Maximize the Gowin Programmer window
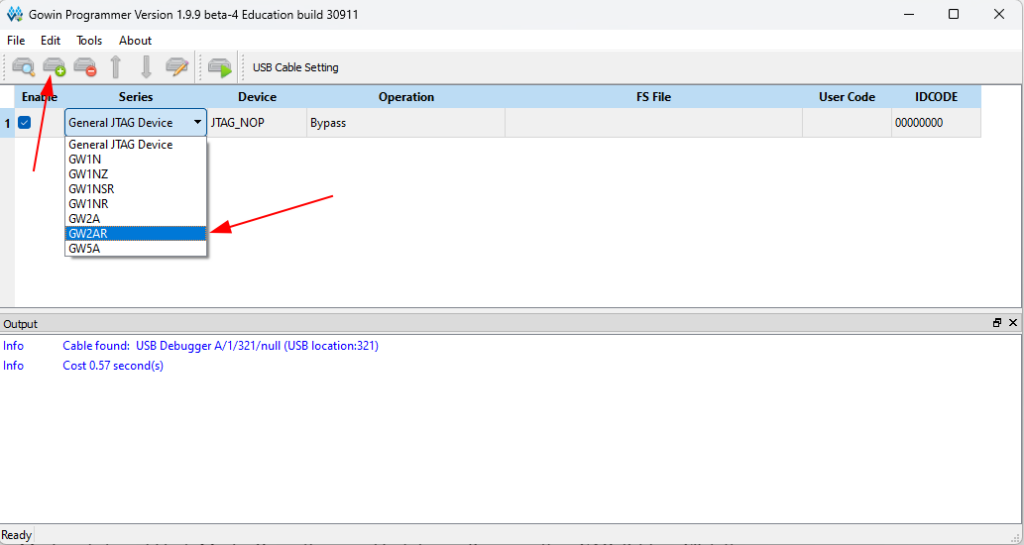 [x=953, y=14]
